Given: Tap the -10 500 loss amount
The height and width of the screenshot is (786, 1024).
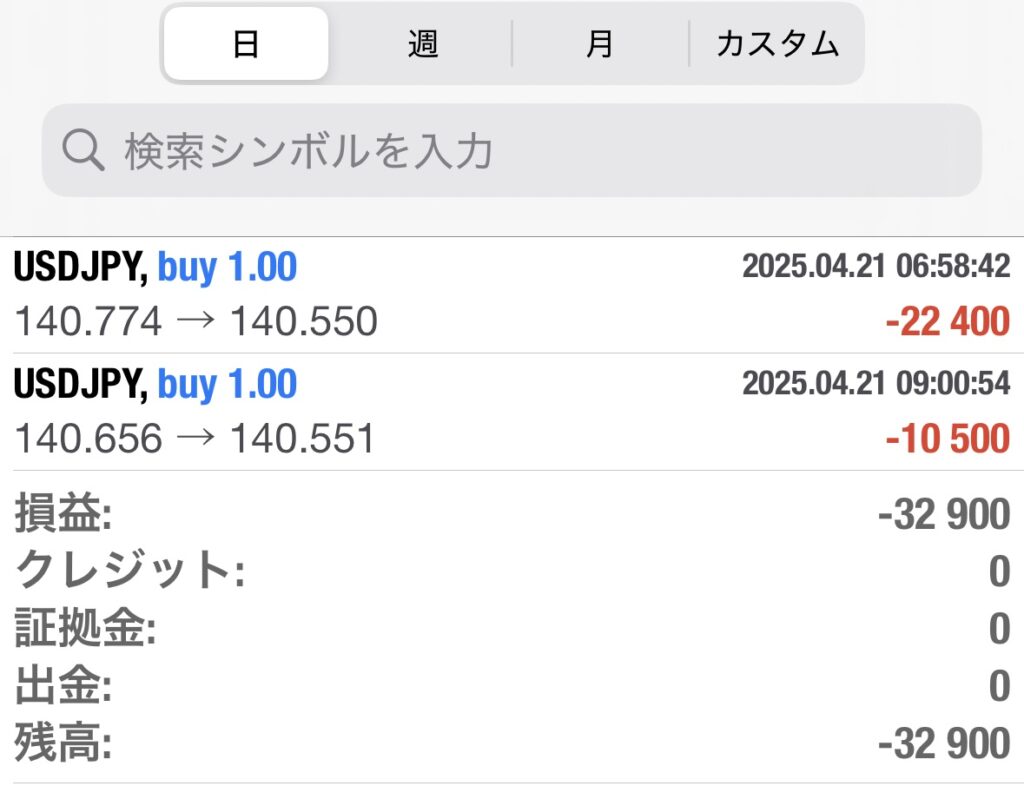Looking at the screenshot, I should tap(948, 439).
